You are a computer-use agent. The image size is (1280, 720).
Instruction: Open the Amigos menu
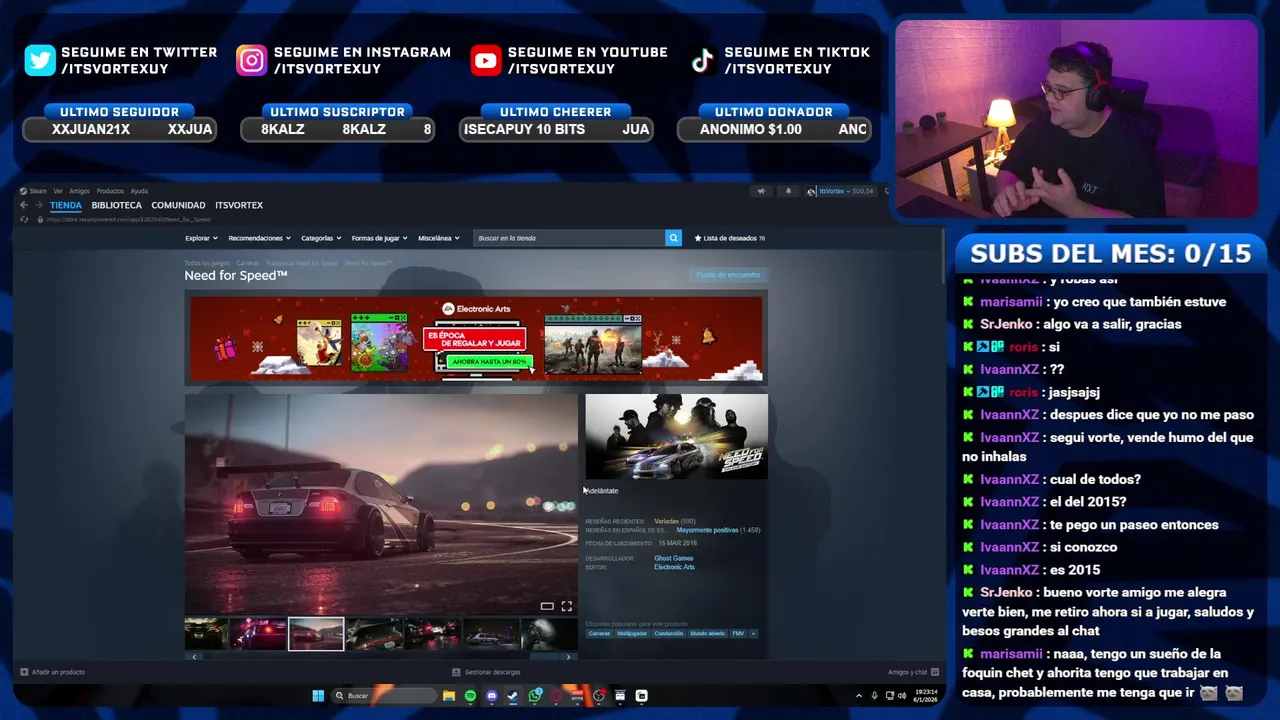(x=79, y=191)
